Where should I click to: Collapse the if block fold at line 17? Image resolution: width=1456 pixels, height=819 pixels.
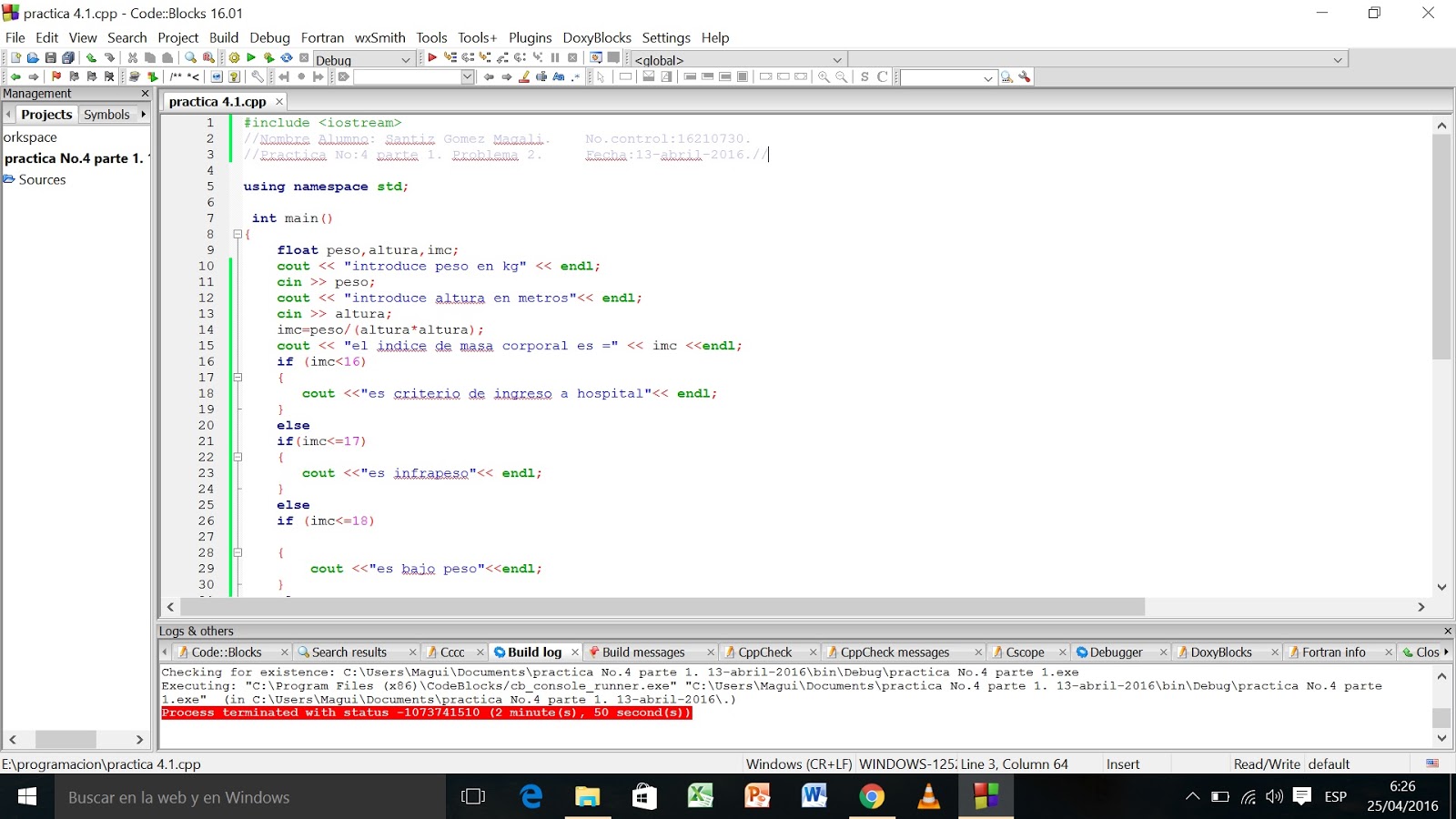(x=237, y=377)
